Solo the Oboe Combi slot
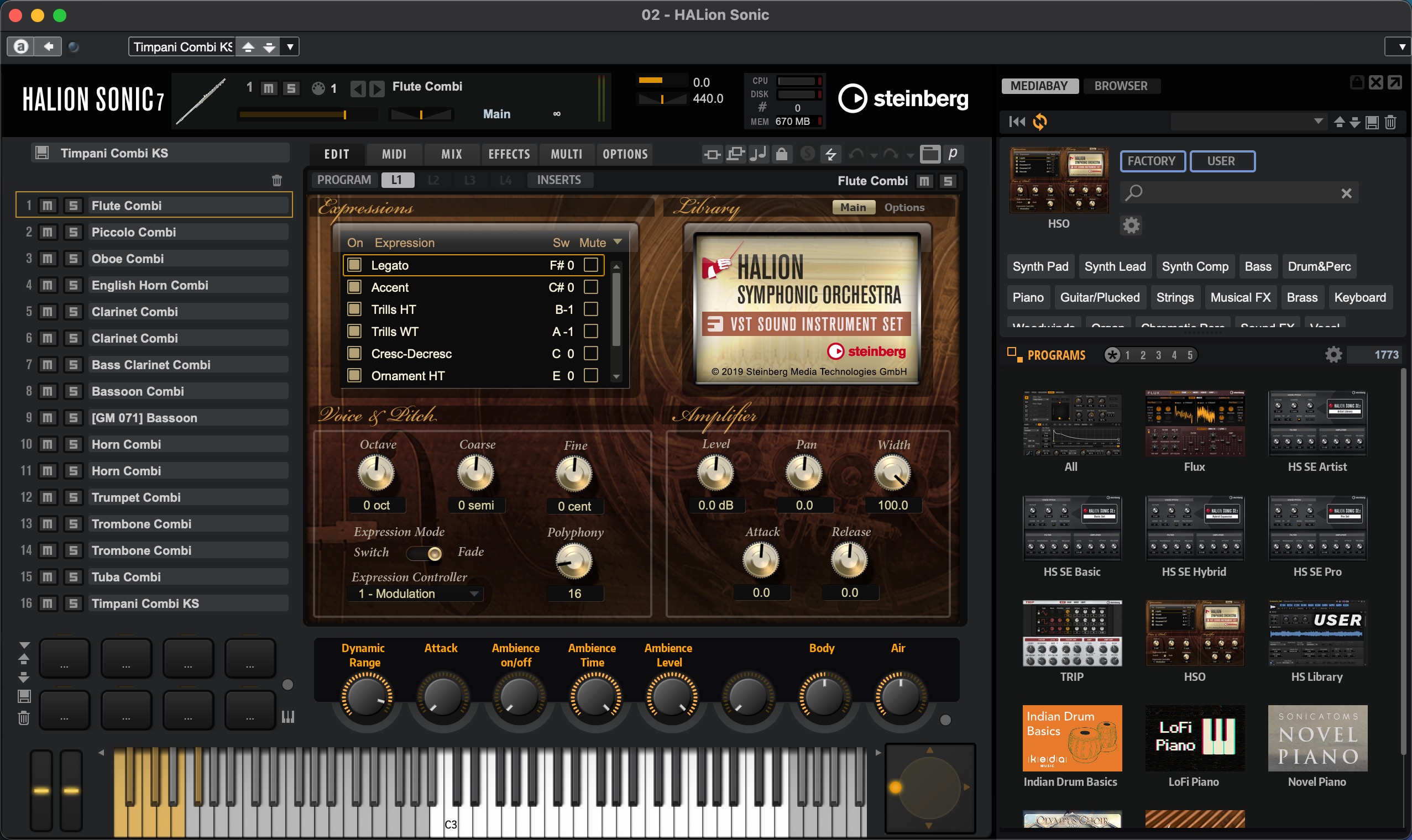Viewport: 1412px width, 840px height. pyautogui.click(x=73, y=259)
